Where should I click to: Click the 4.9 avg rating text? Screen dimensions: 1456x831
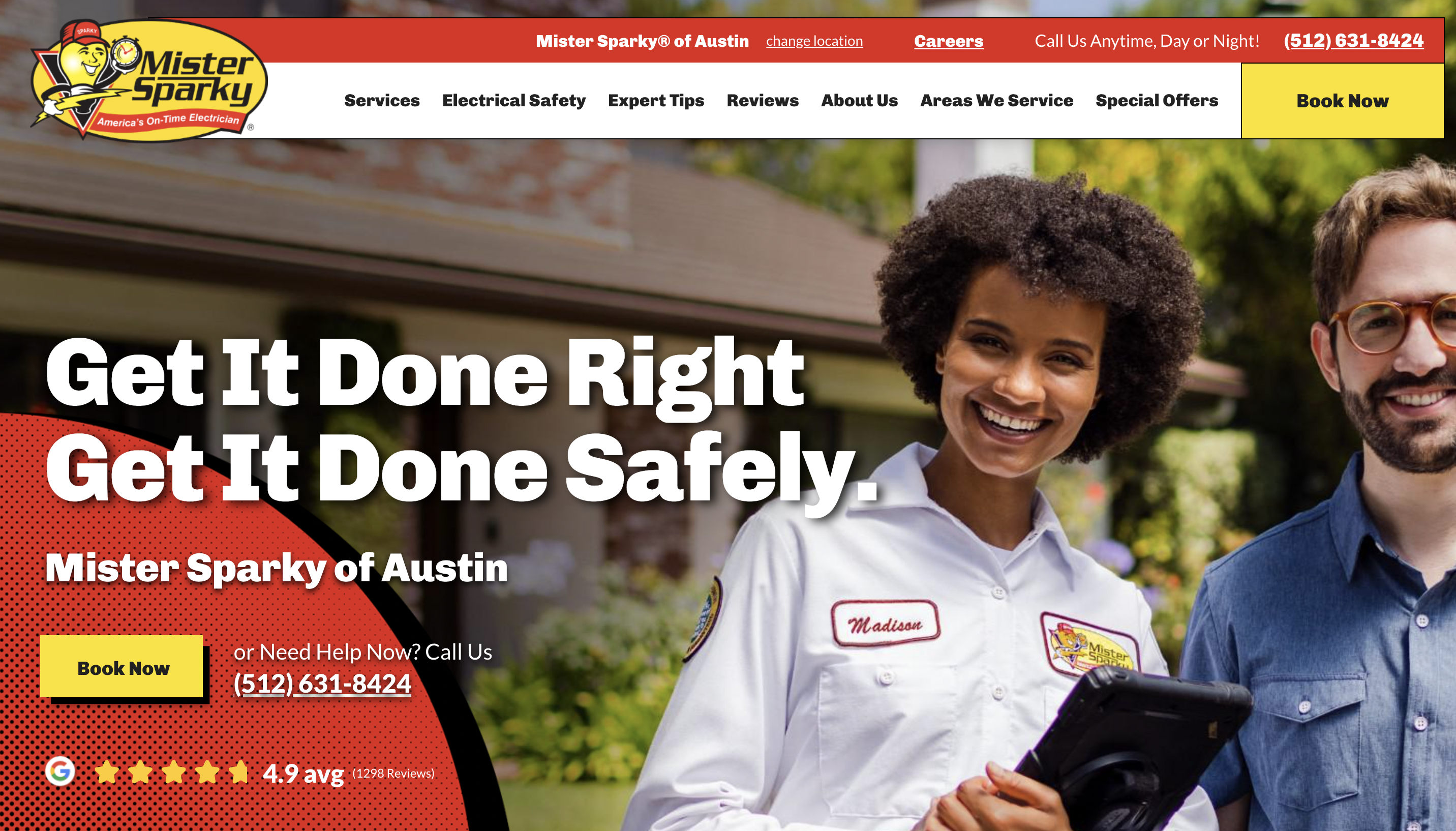[303, 774]
